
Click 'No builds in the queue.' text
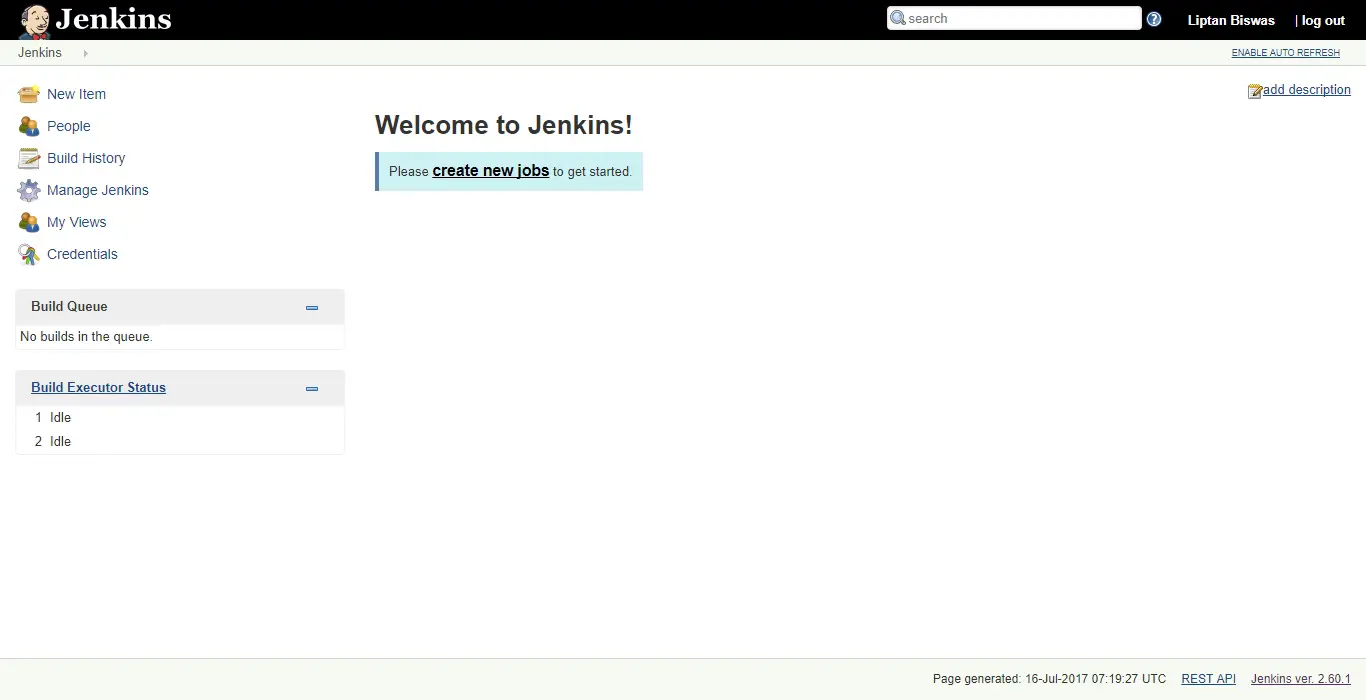click(86, 337)
